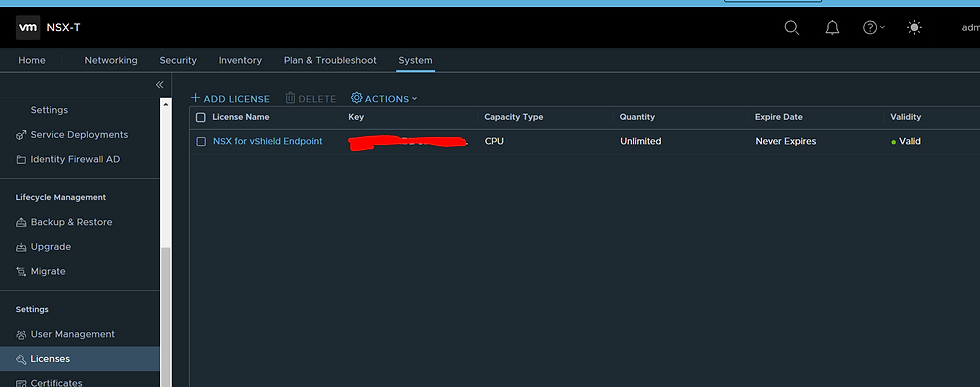Collapse the sidebar with double chevron
The width and height of the screenshot is (980, 387).
159,84
